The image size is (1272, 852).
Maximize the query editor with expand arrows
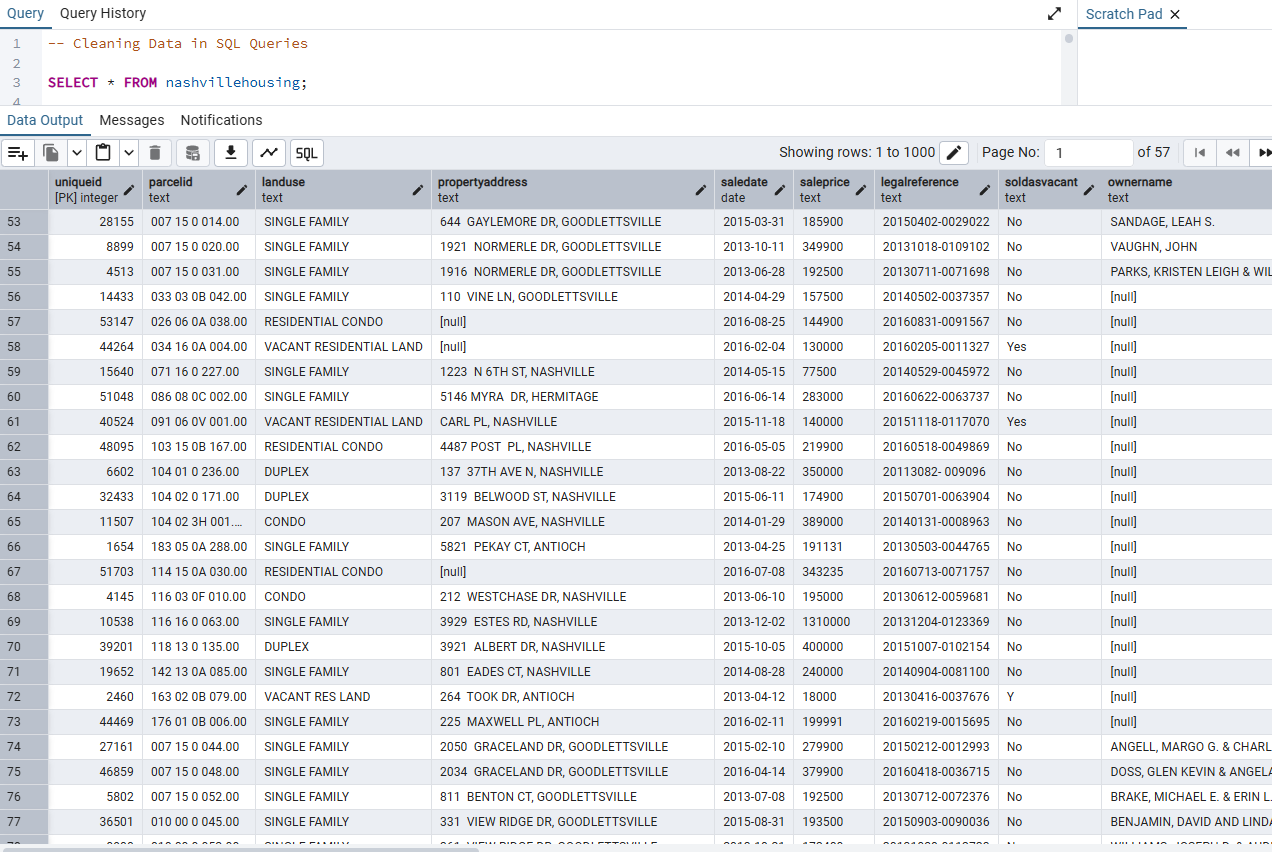tap(1054, 14)
